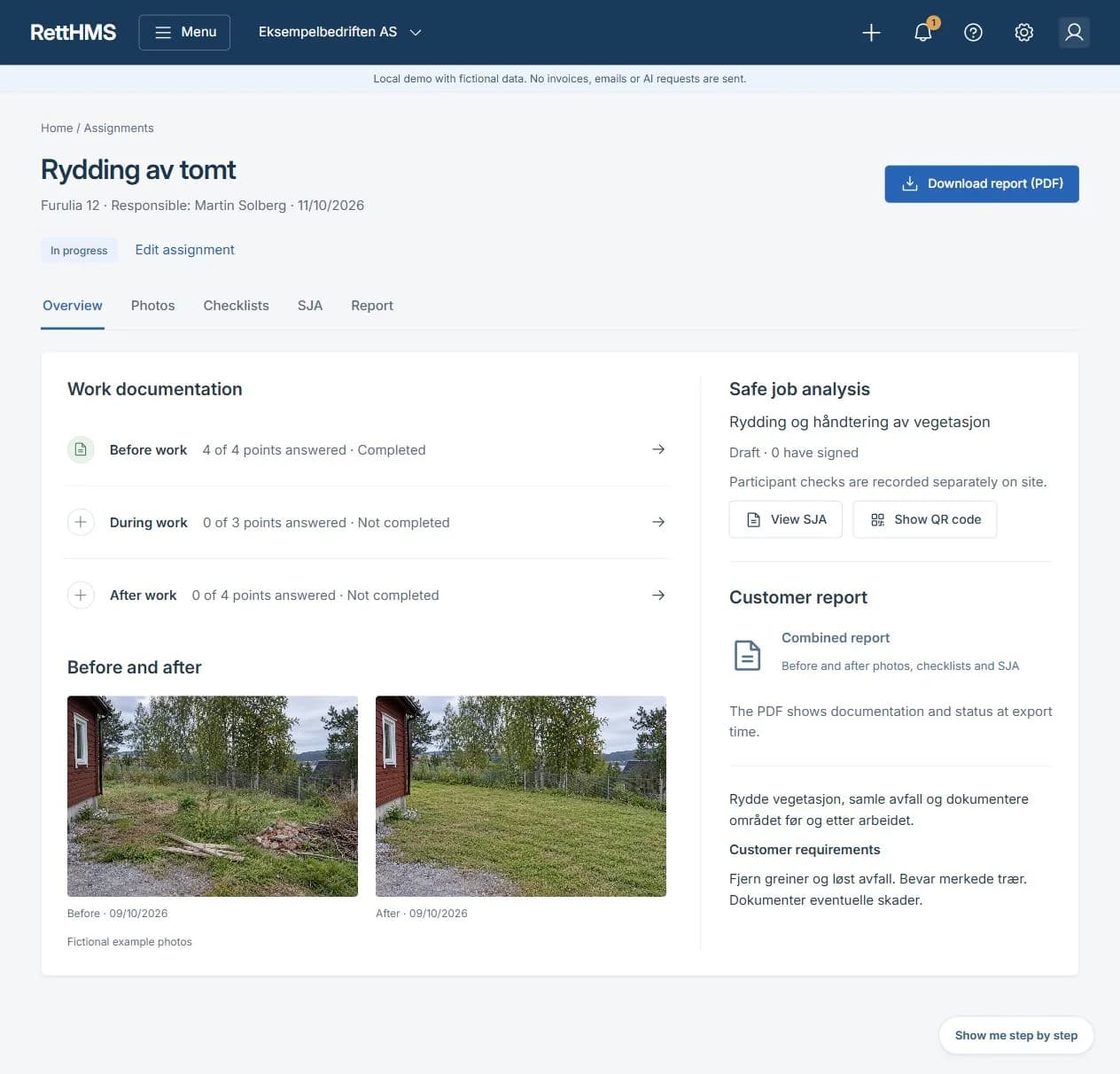Open Before work via its arrow
The image size is (1120, 1074).
click(x=658, y=449)
